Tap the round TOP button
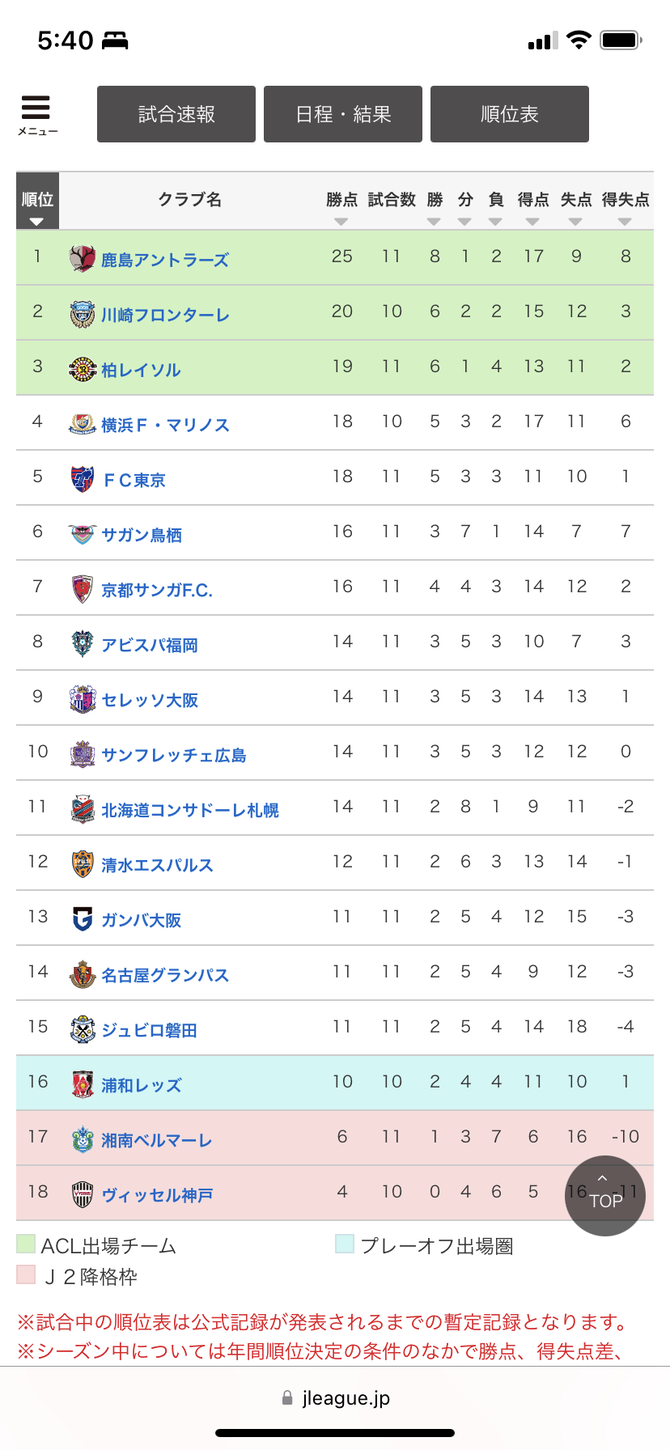This screenshot has height=1450, width=670. [605, 1196]
